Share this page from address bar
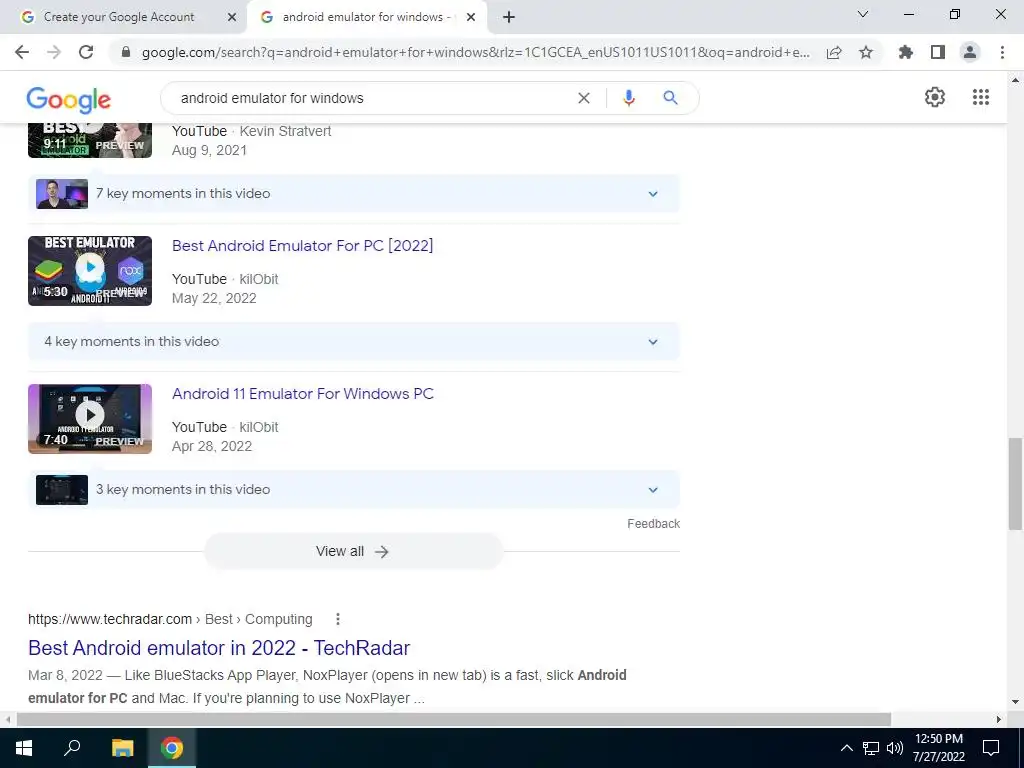This screenshot has height=768, width=1024. coord(834,52)
